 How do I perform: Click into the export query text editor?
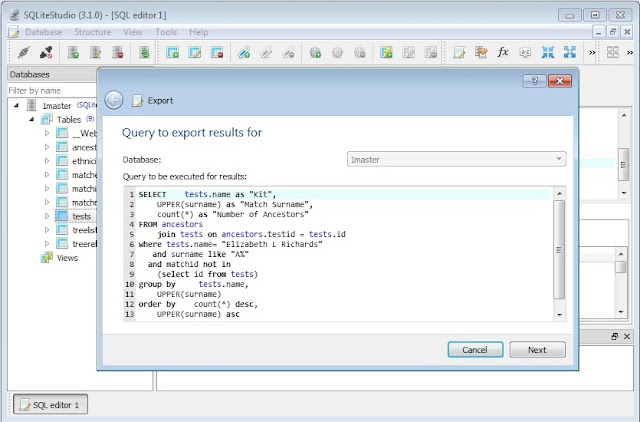point(344,254)
